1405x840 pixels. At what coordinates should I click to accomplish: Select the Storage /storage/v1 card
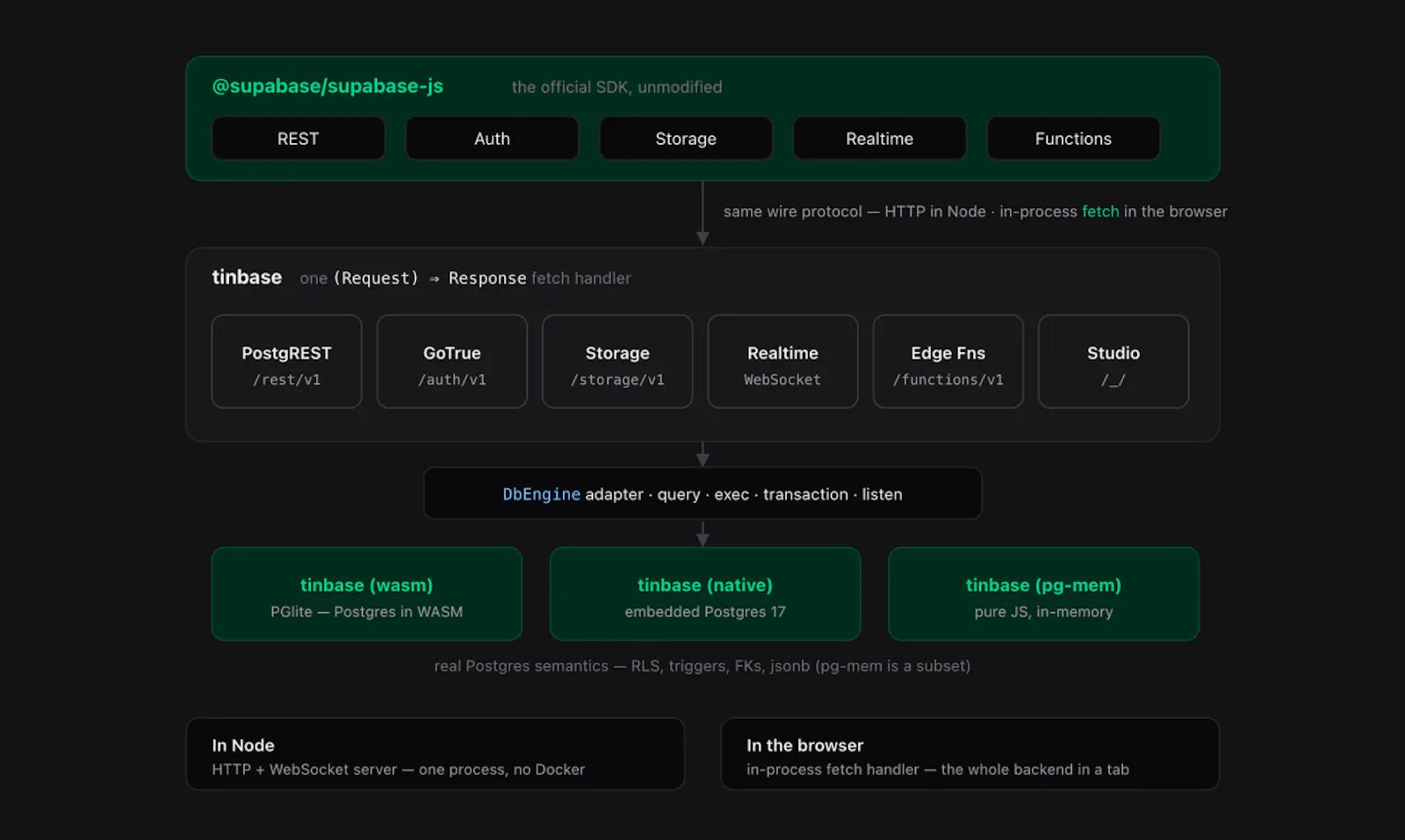617,362
